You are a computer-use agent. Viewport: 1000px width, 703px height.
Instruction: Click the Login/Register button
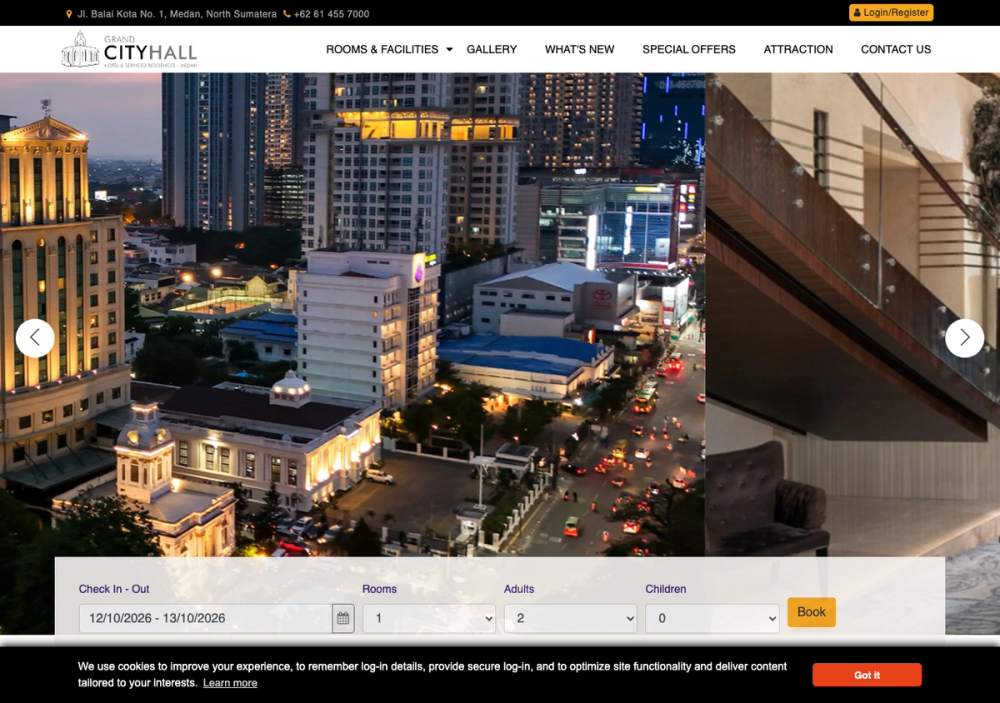(x=891, y=13)
